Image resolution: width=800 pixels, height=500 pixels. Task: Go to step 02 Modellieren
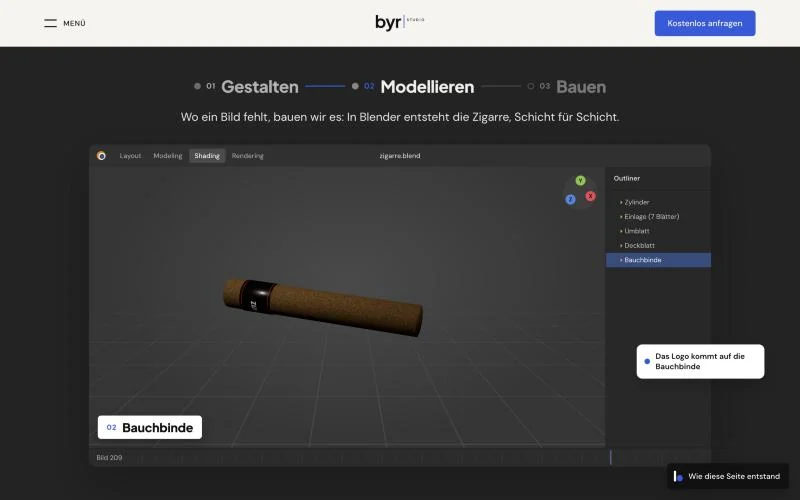click(x=413, y=87)
